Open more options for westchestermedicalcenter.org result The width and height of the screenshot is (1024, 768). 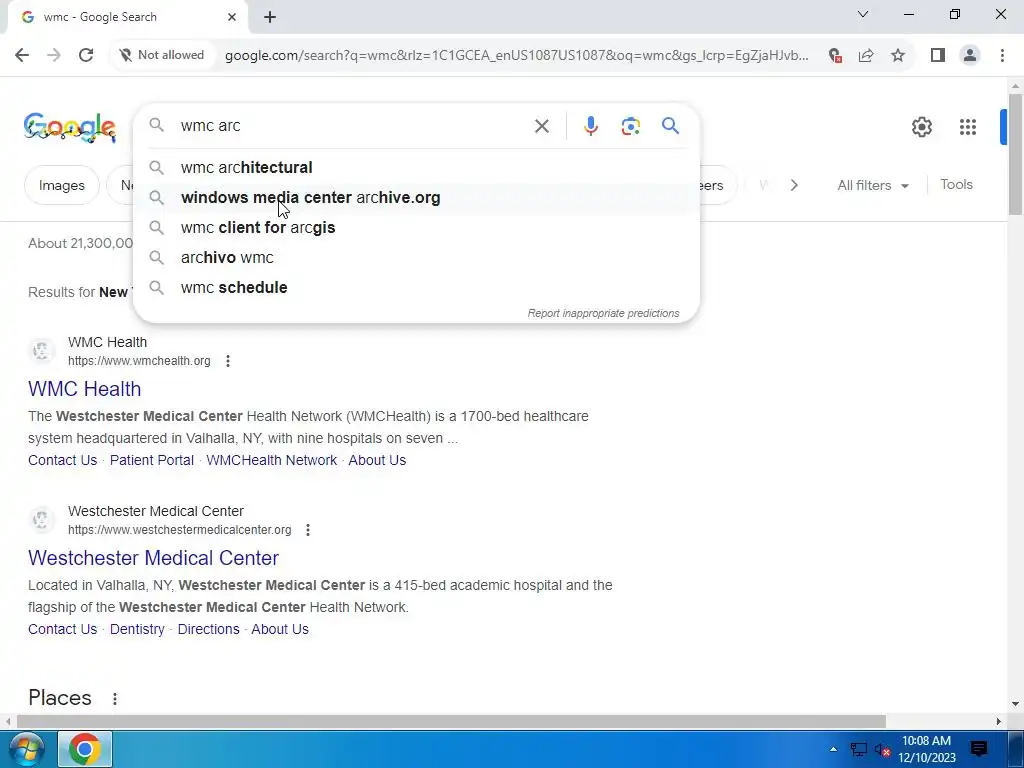click(x=308, y=530)
